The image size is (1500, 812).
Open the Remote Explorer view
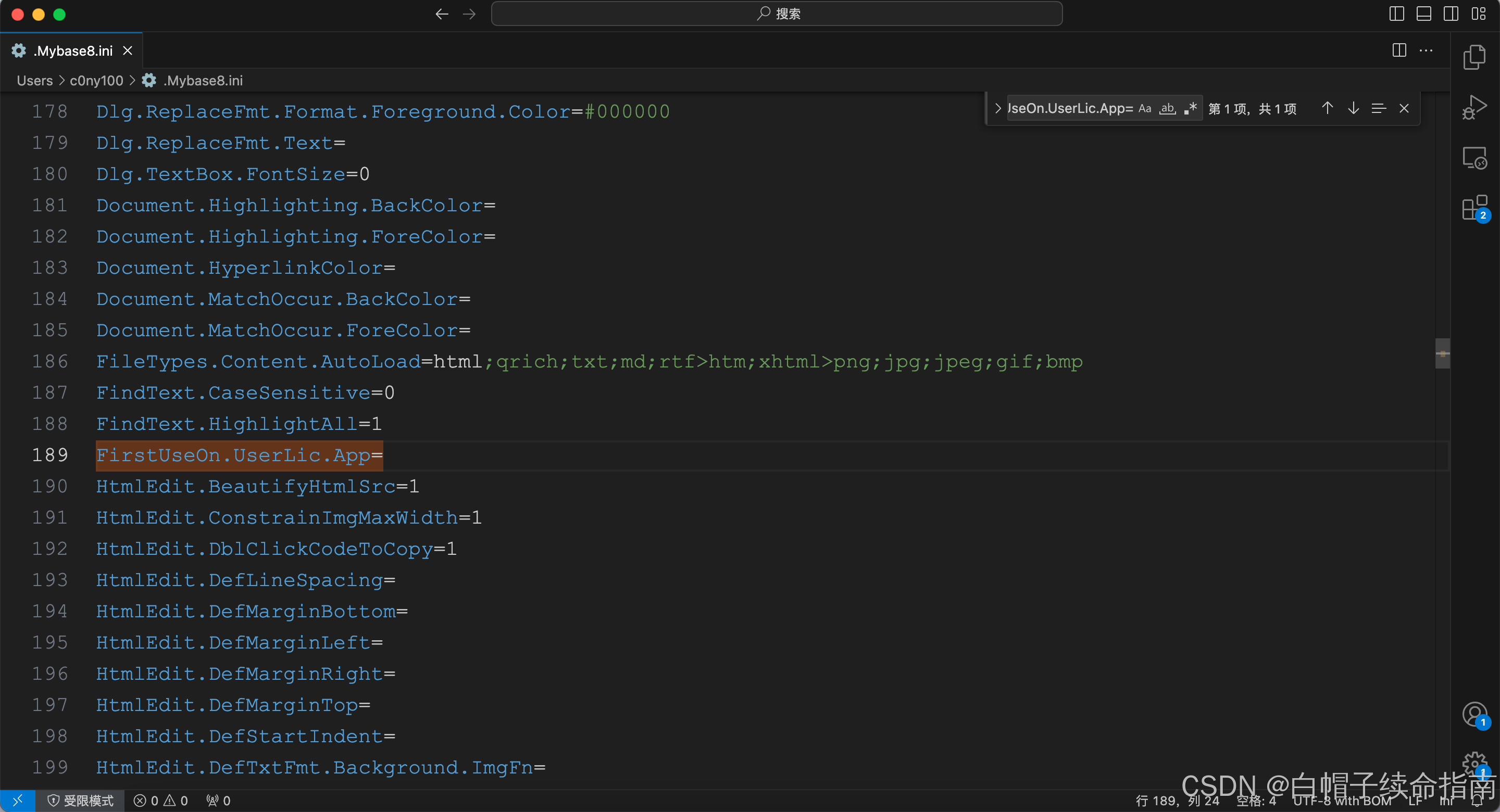tap(1474, 158)
